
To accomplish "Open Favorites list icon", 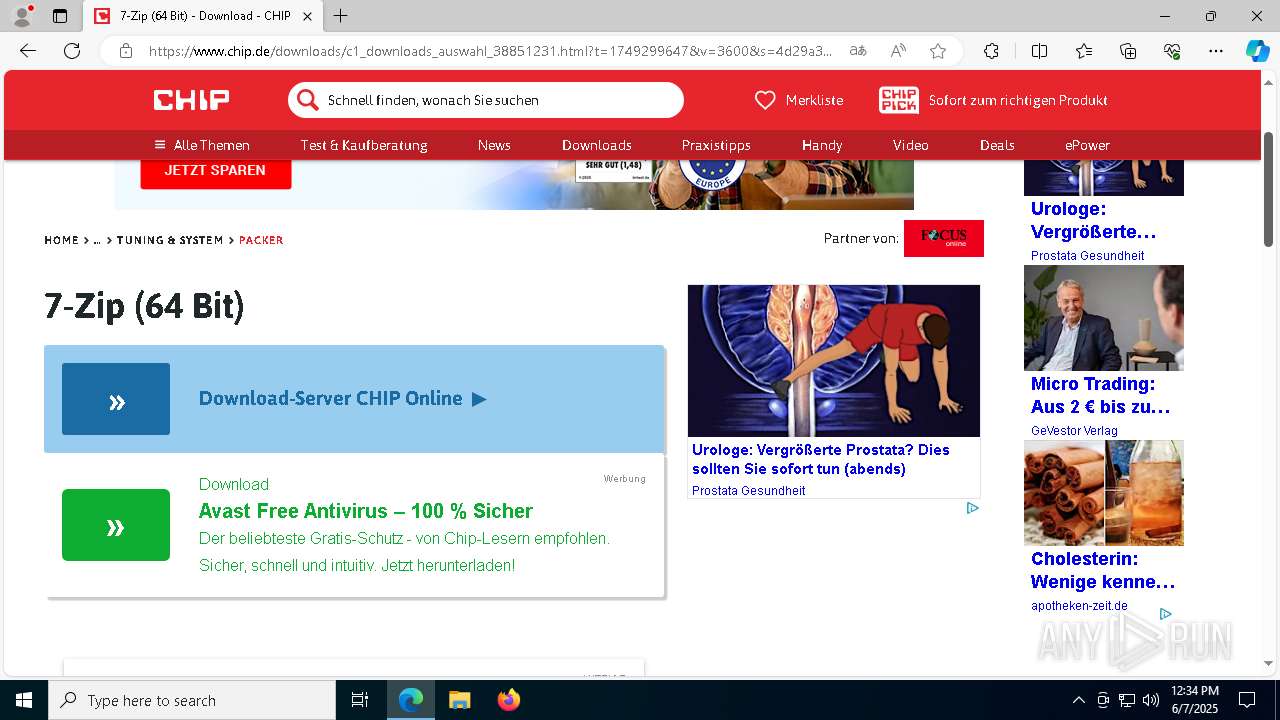I will click(1084, 51).
